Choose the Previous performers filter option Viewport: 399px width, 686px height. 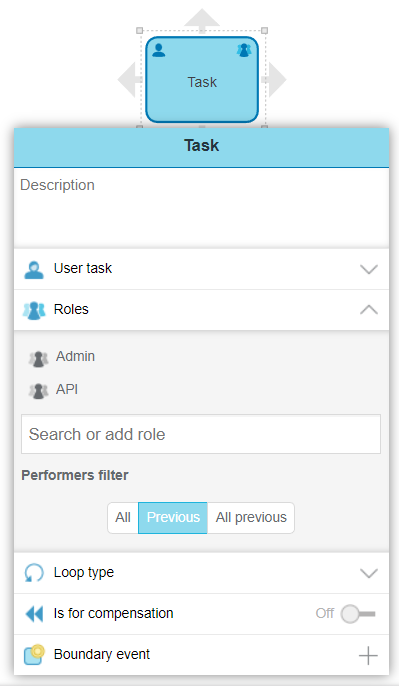(x=173, y=518)
